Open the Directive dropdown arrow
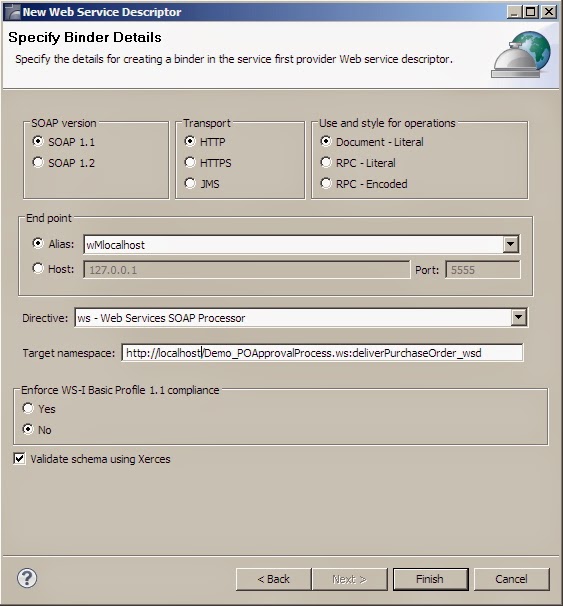Screen dimensions: 563x606 point(518,318)
